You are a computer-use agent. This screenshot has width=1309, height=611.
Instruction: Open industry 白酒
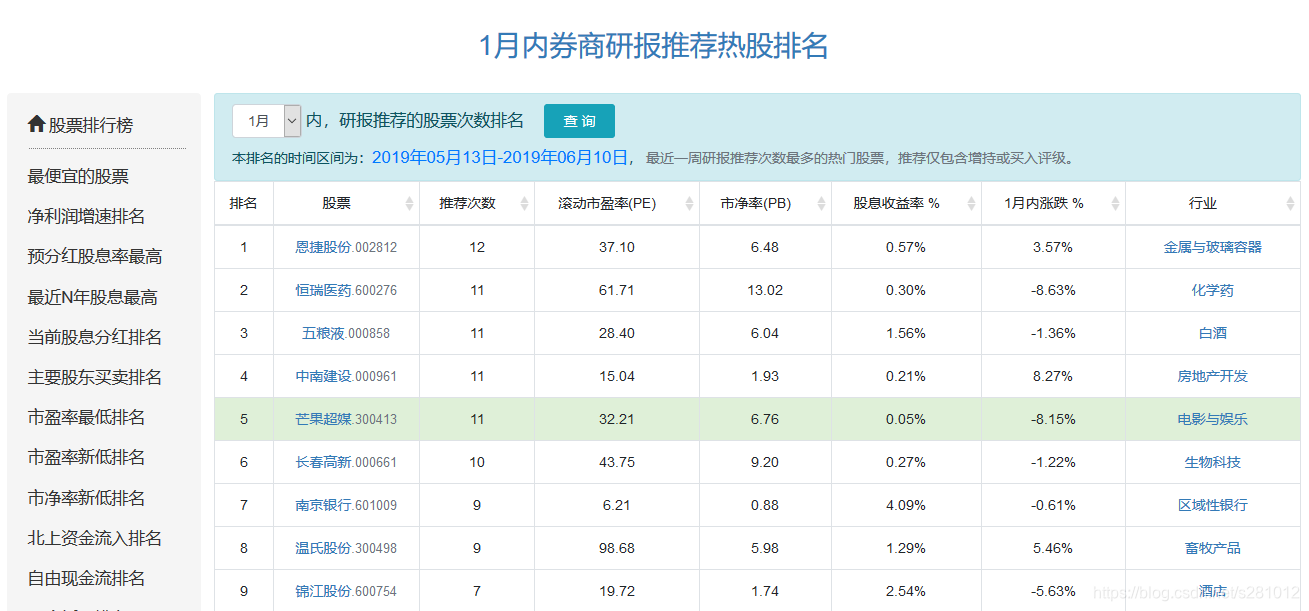coord(1212,333)
